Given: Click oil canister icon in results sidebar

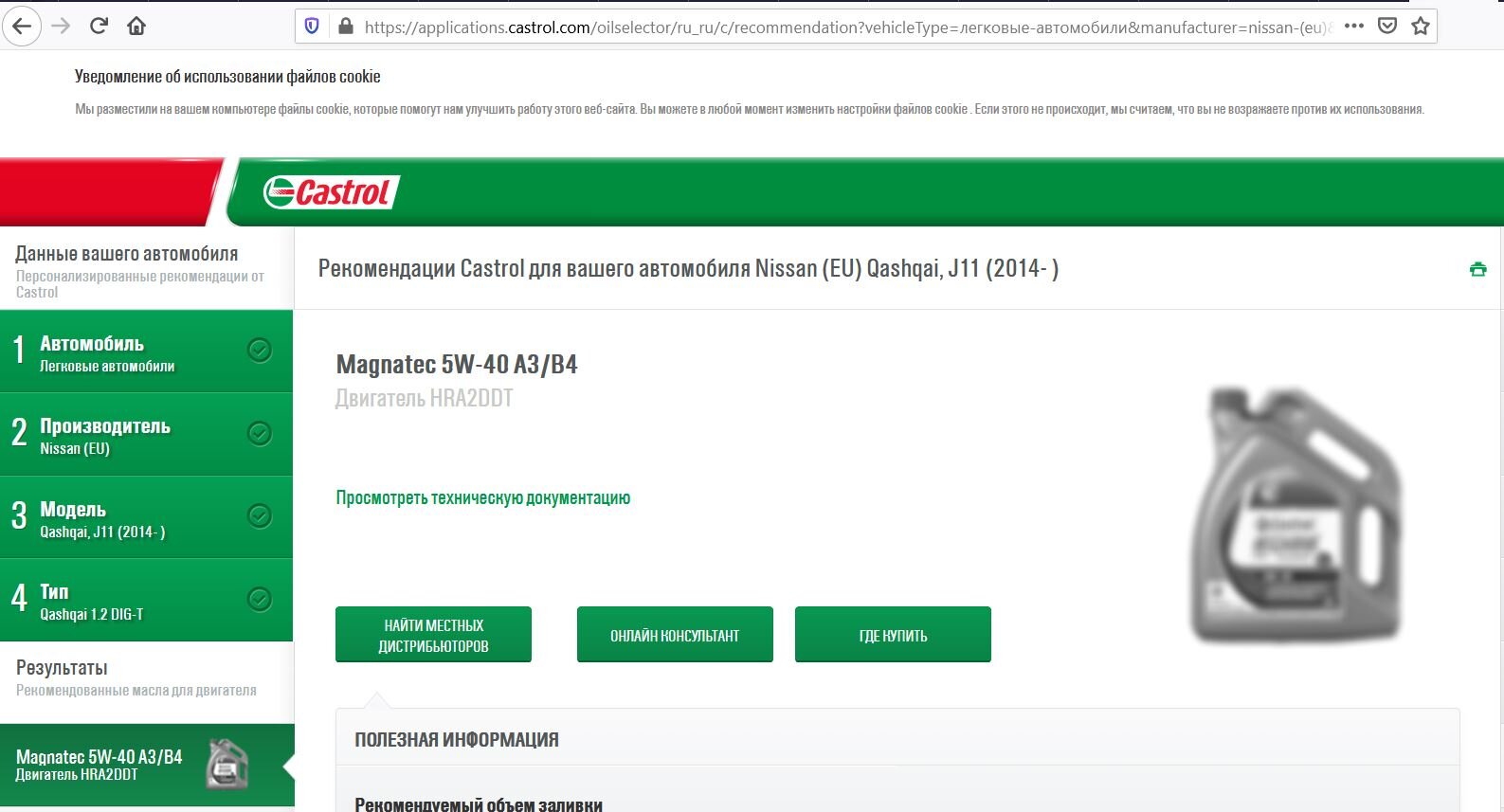Looking at the screenshot, I should click(x=227, y=764).
